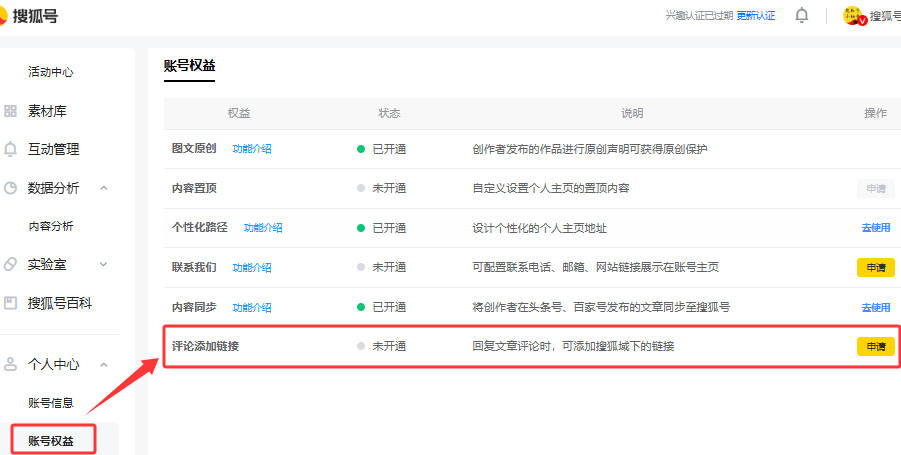
Task: Click 去使用 for 个性化路径
Action: [x=876, y=228]
